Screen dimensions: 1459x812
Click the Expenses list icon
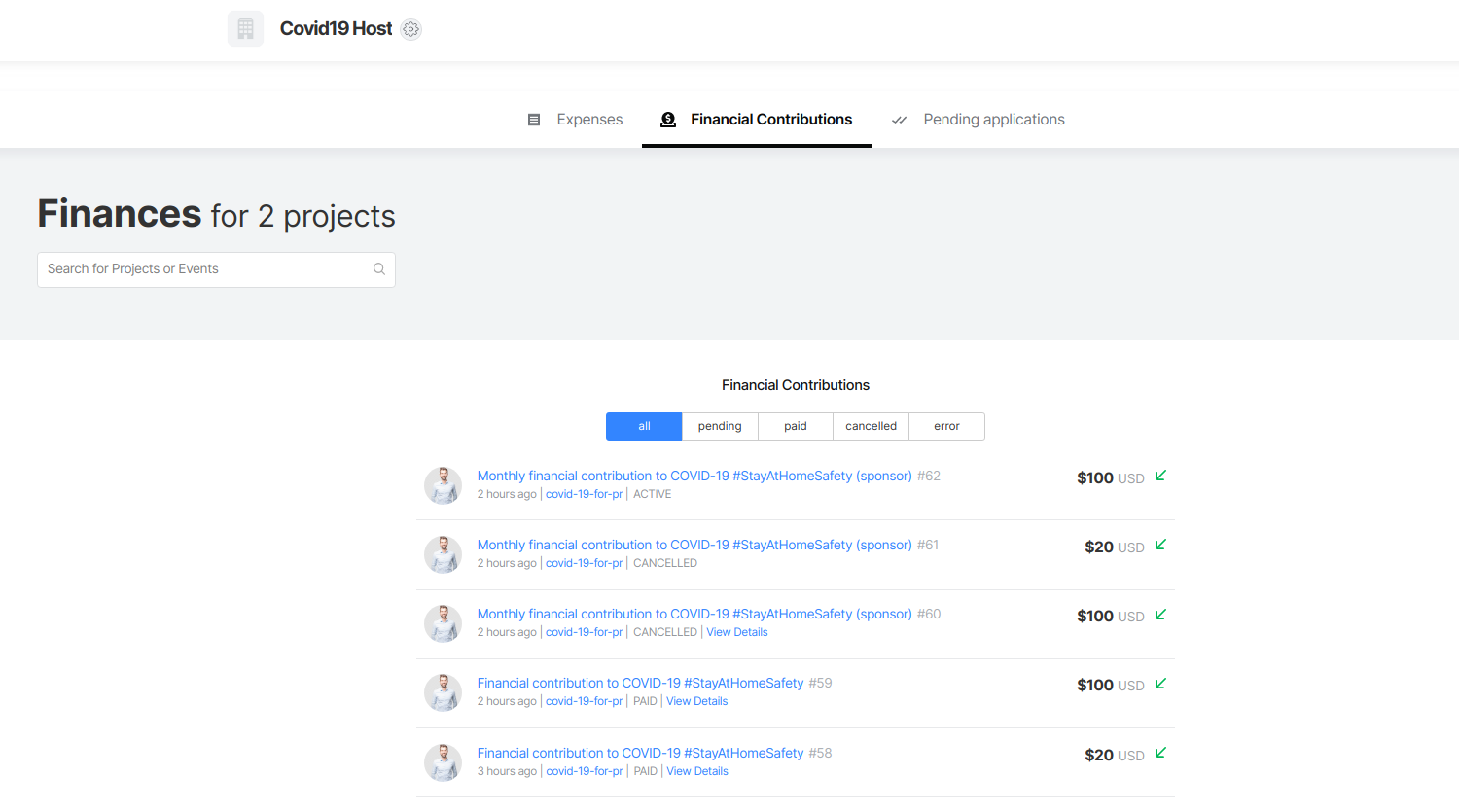(534, 120)
